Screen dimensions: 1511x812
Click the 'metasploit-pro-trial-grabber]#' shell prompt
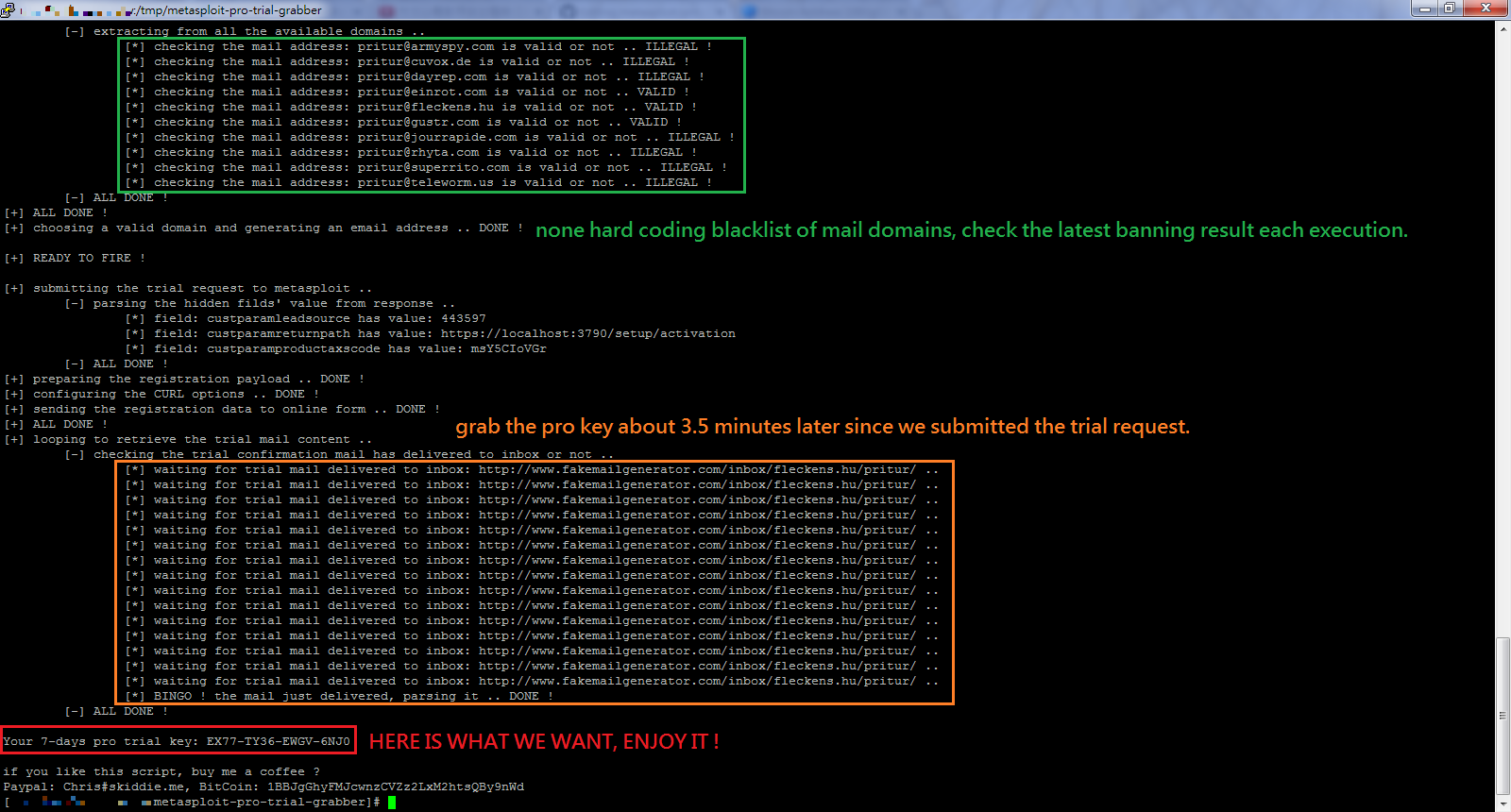[266, 802]
